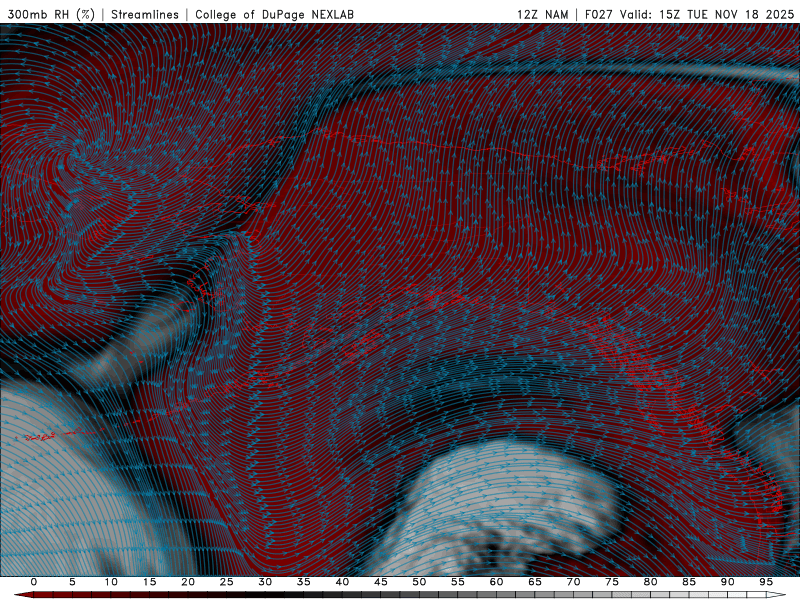This screenshot has height=600, width=800.
Task: Click the "F027" forecast hour text
Action: click(599, 14)
